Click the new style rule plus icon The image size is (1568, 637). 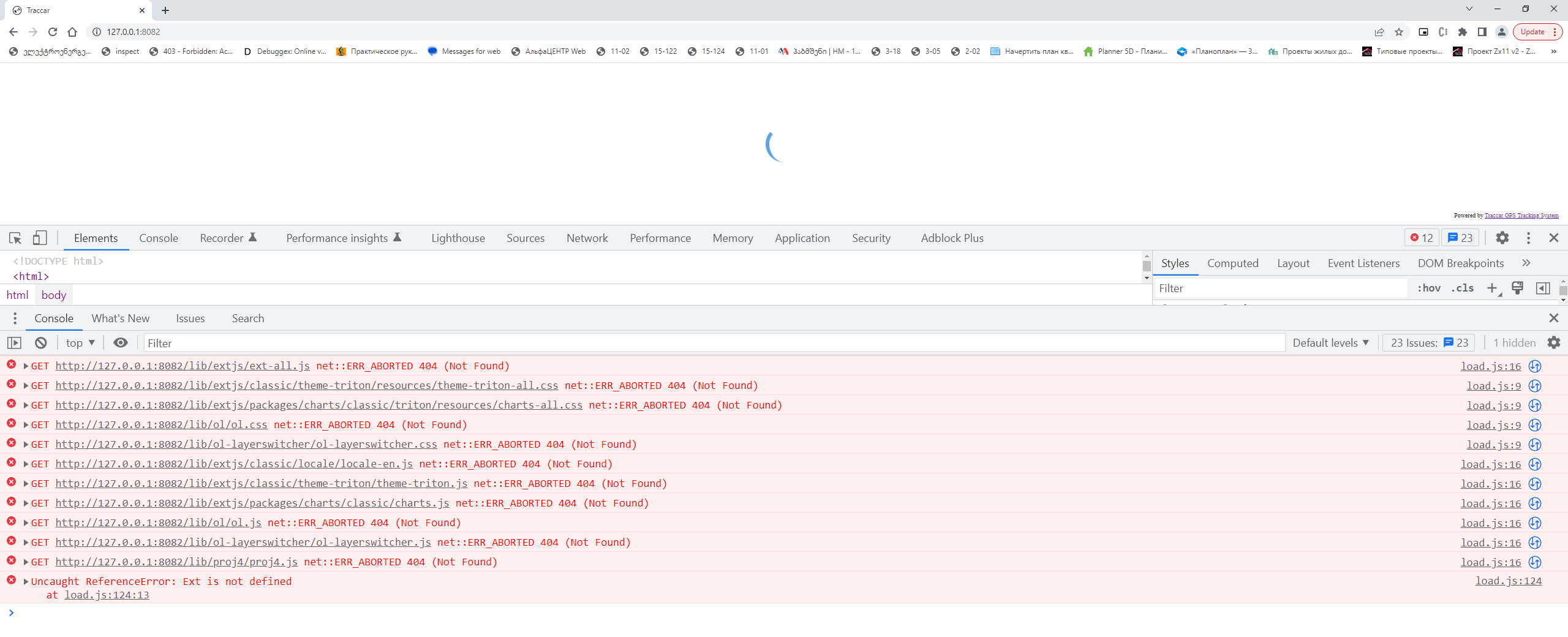point(1493,288)
